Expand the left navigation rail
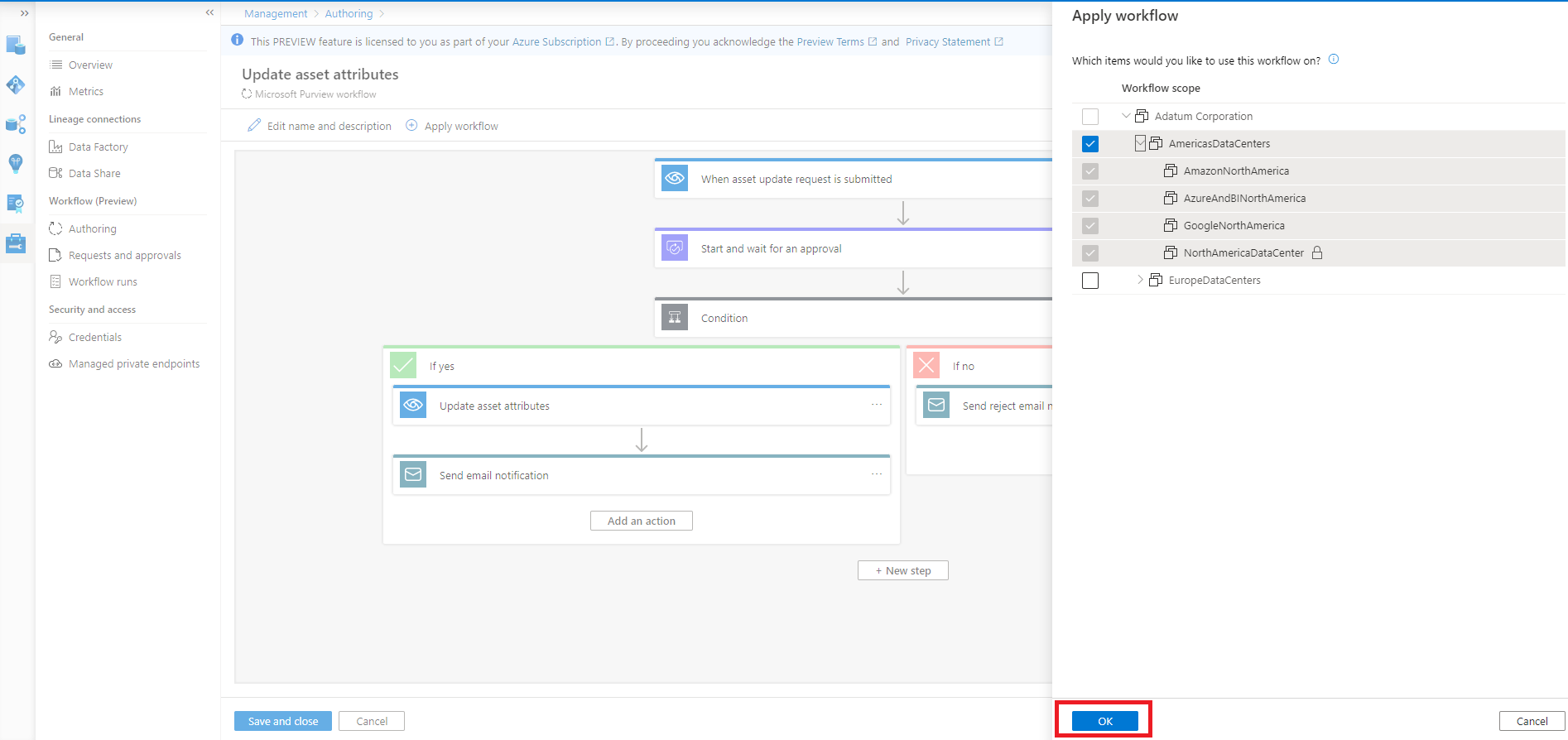The height and width of the screenshot is (740, 1568). pos(24,13)
